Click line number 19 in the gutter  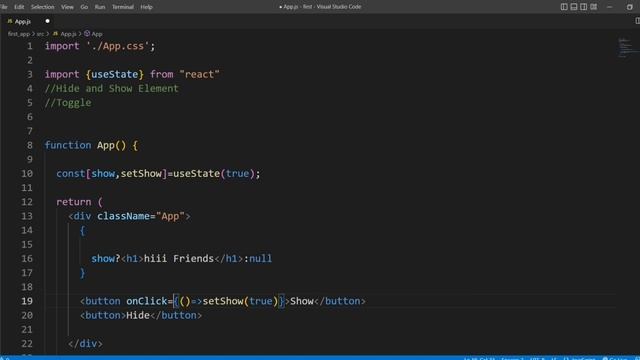click(x=27, y=301)
